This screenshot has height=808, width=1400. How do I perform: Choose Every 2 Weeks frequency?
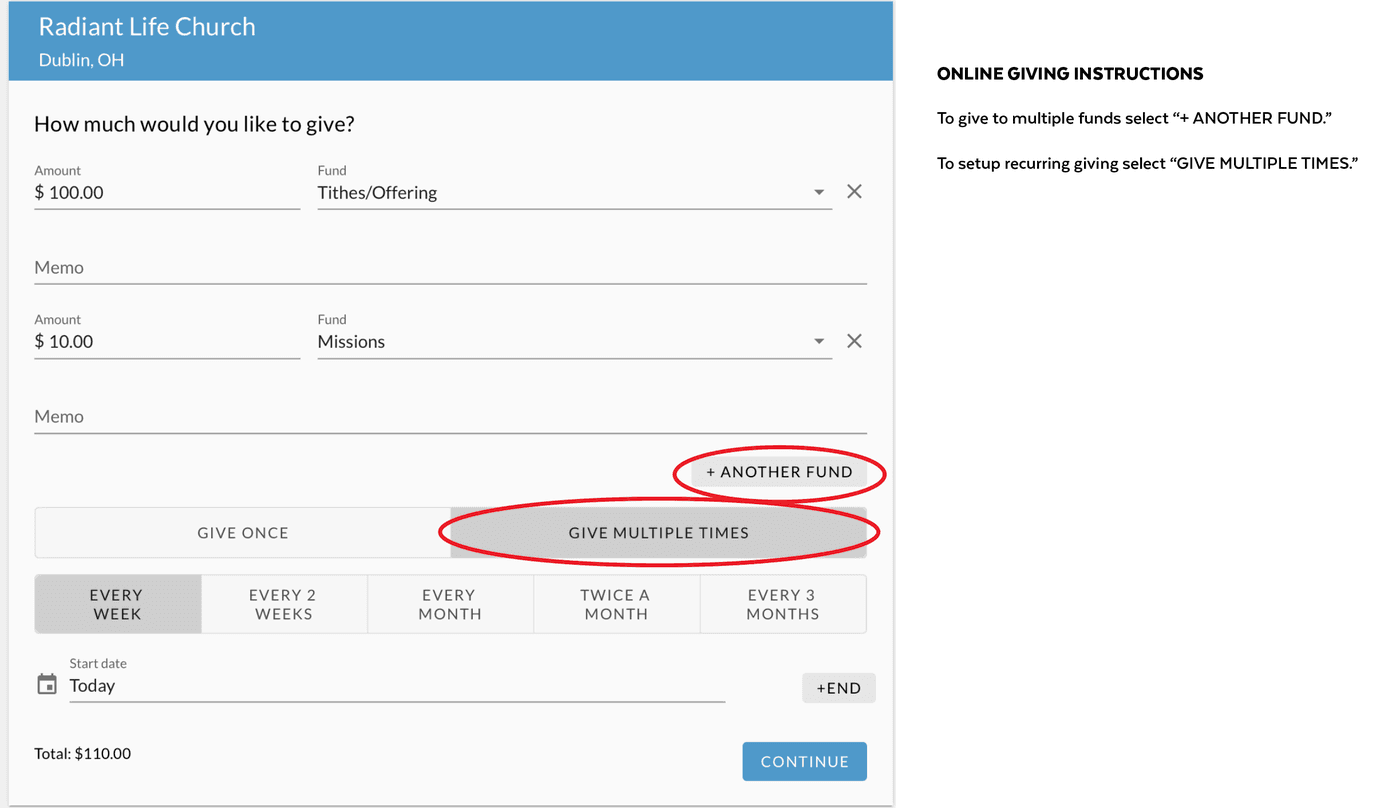284,604
